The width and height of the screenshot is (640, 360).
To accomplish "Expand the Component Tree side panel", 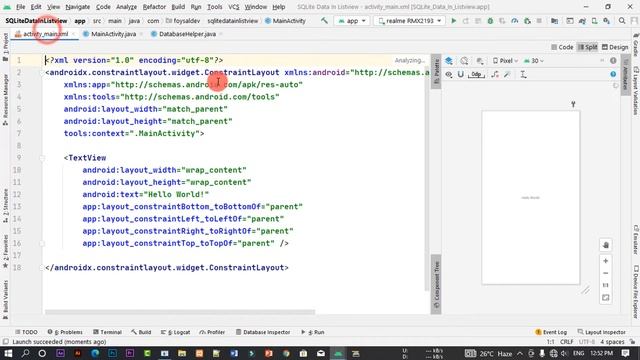I will (x=436, y=284).
